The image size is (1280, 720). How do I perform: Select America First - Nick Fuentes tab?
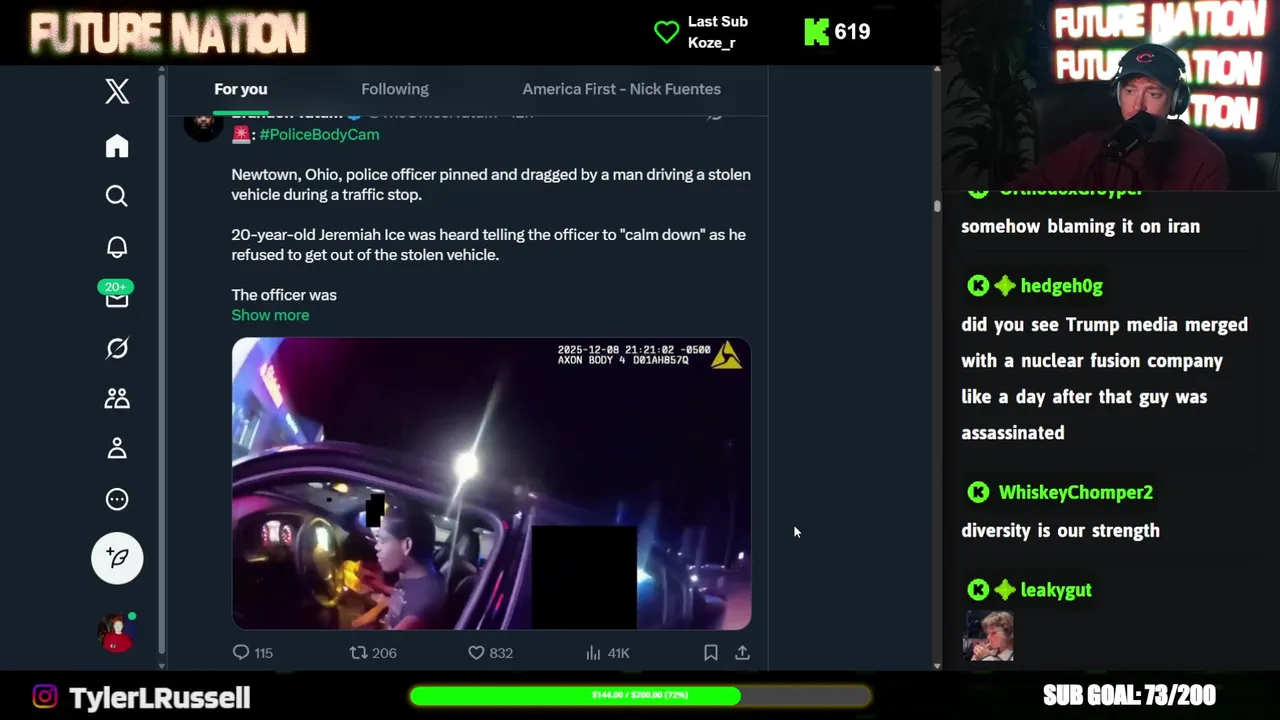(621, 89)
